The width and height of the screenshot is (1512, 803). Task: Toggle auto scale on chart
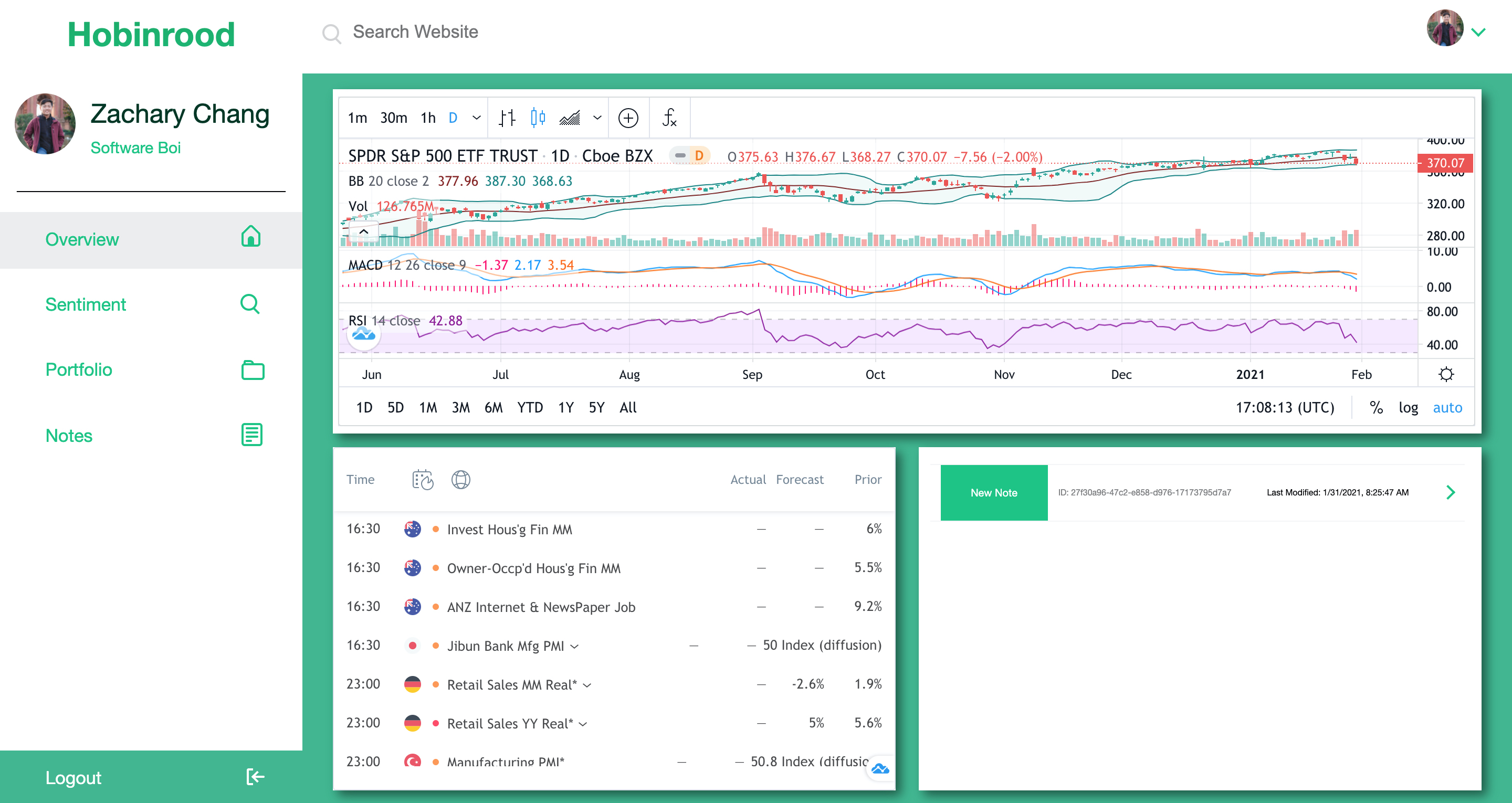pyautogui.click(x=1447, y=407)
